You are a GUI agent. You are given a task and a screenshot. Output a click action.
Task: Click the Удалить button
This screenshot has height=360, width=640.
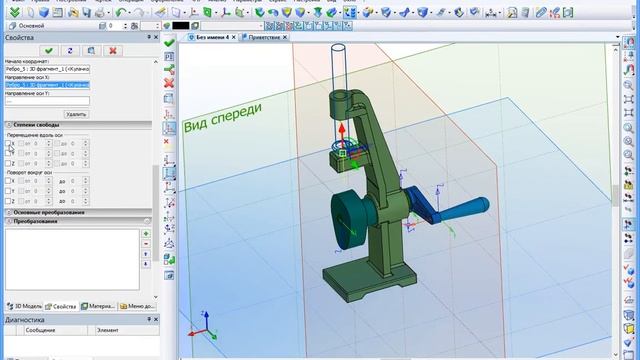76,114
